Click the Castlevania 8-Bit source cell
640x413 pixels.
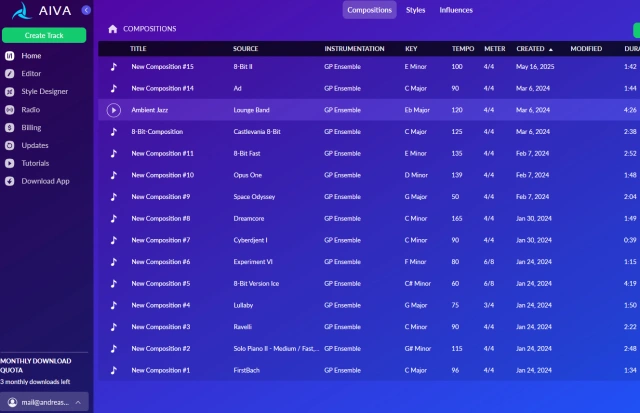[x=257, y=132]
